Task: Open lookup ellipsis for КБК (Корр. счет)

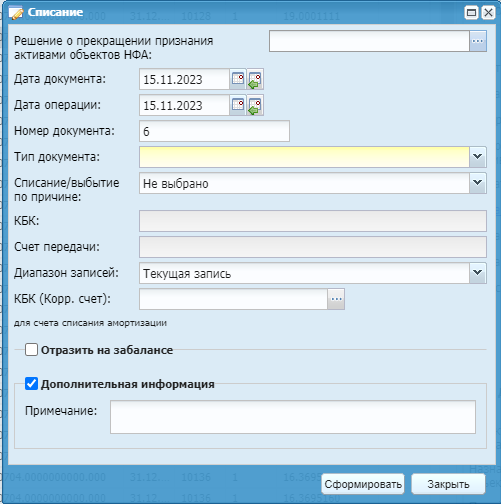Action: point(336,299)
